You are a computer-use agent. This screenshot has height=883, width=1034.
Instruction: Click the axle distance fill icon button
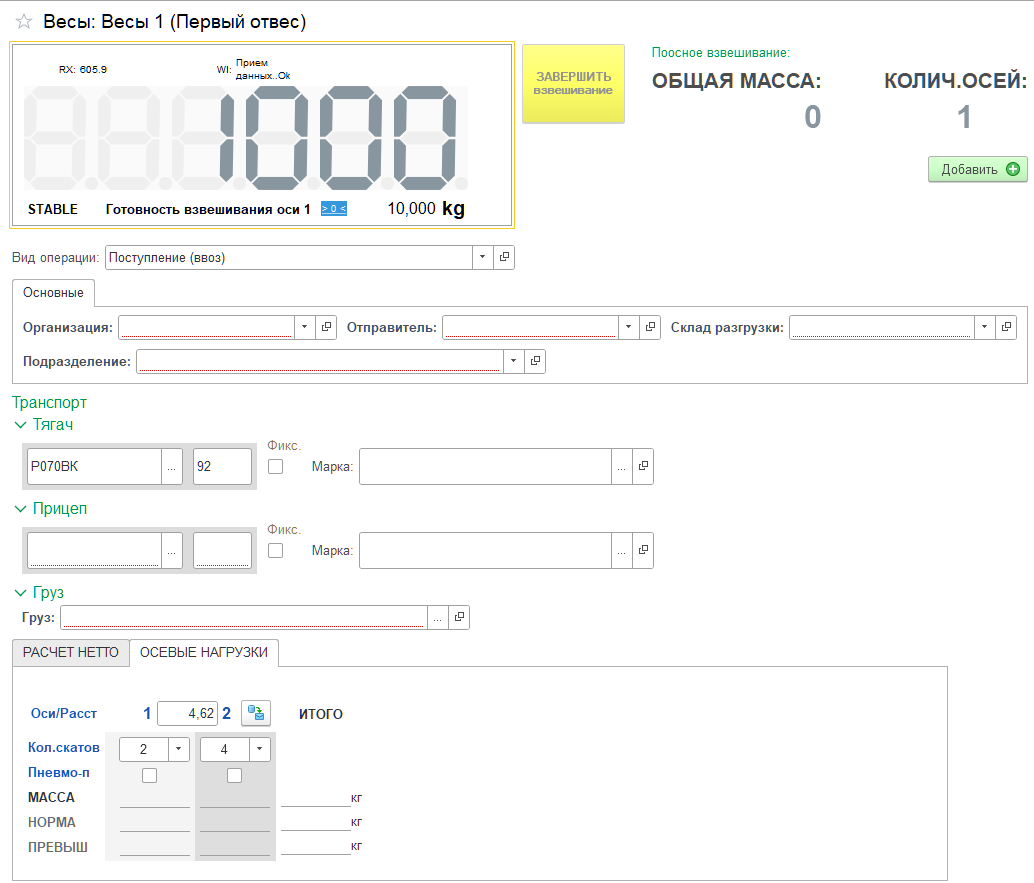pyautogui.click(x=257, y=713)
